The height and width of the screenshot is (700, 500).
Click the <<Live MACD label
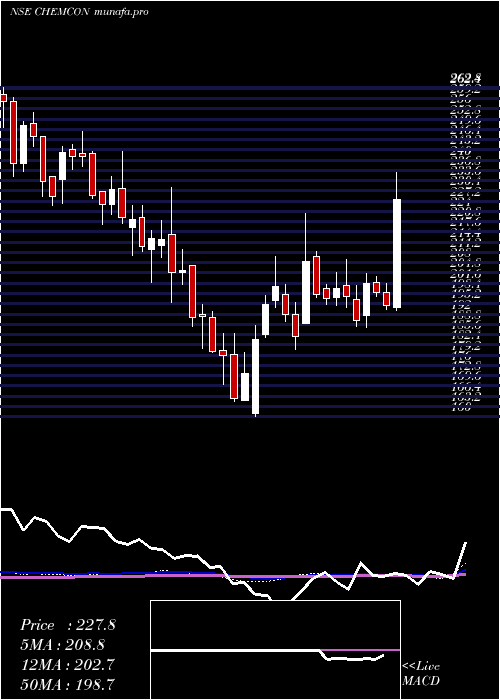(421, 673)
